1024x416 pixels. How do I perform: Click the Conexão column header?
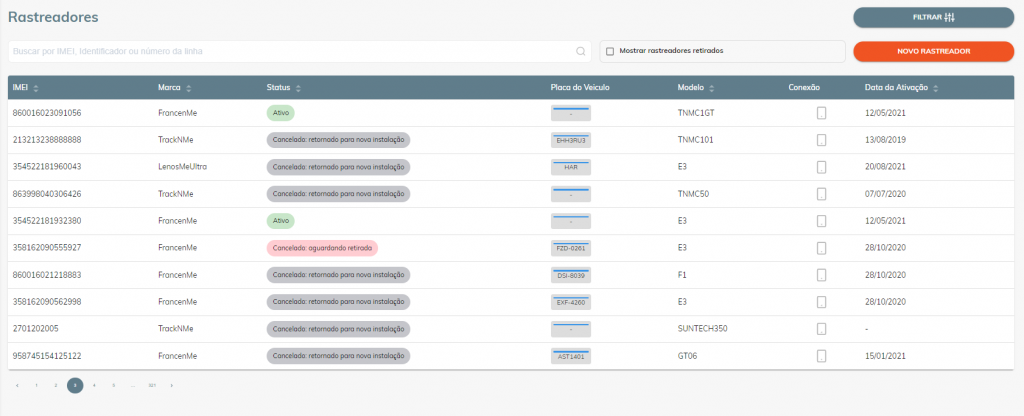804,88
